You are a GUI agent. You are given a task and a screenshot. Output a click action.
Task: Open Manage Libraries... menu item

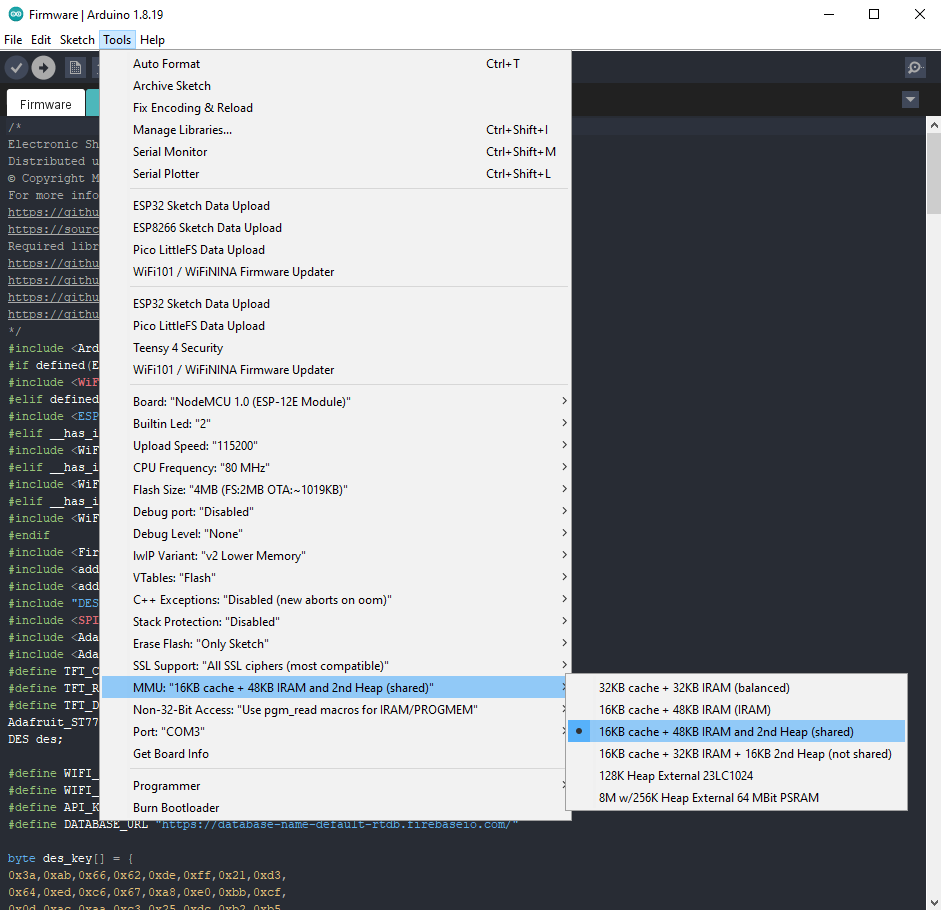point(335,130)
